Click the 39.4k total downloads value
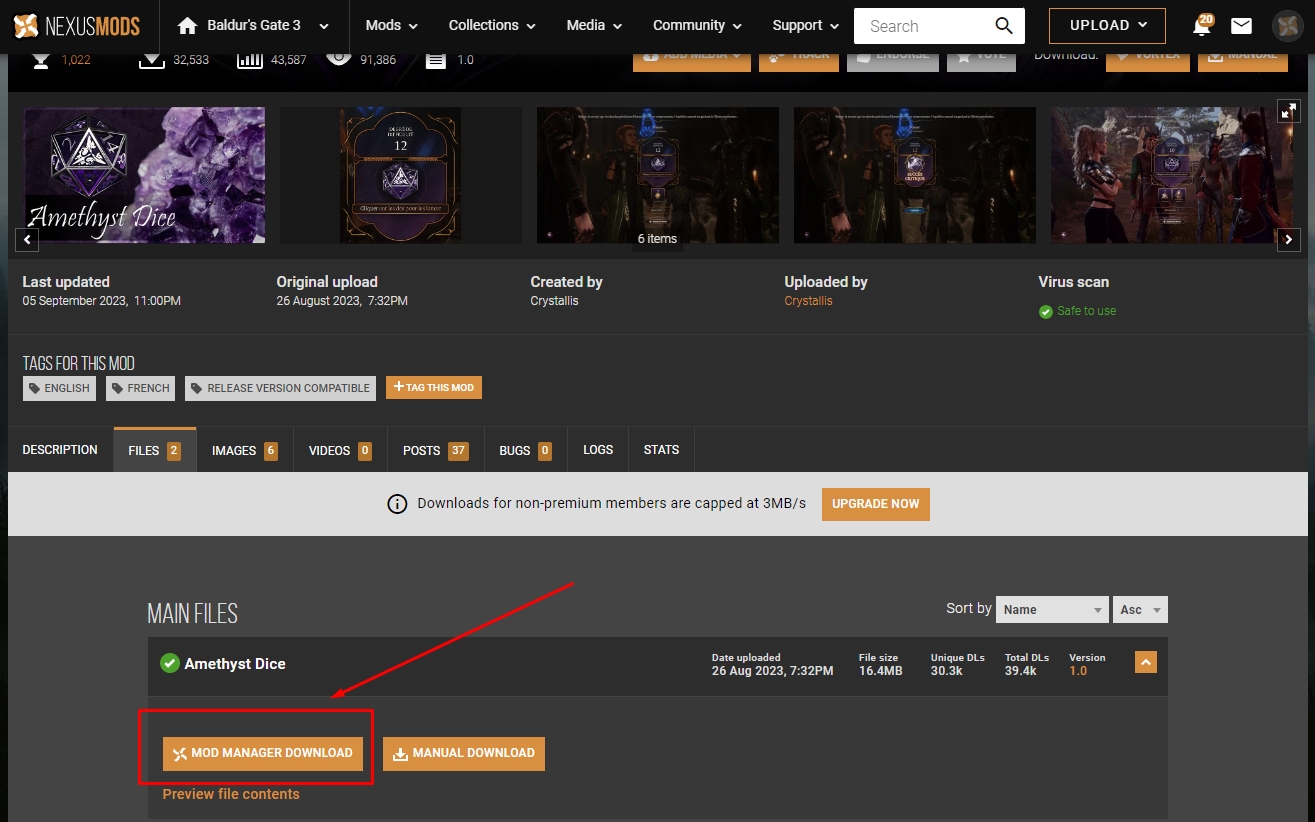Screen dimensions: 1315x822 1022,671
